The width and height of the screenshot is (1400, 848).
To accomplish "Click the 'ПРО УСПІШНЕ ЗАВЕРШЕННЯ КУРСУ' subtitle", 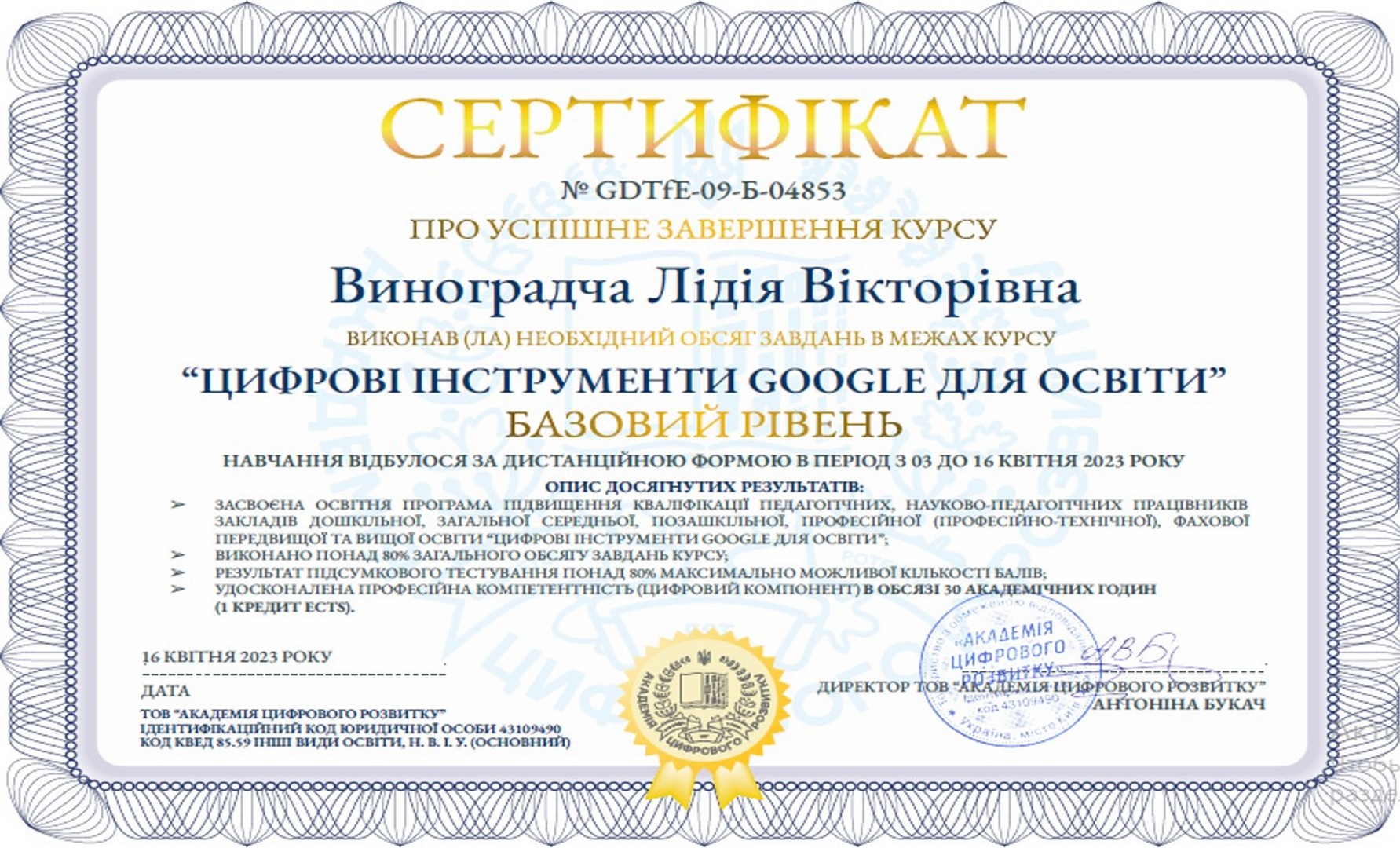I will [703, 229].
